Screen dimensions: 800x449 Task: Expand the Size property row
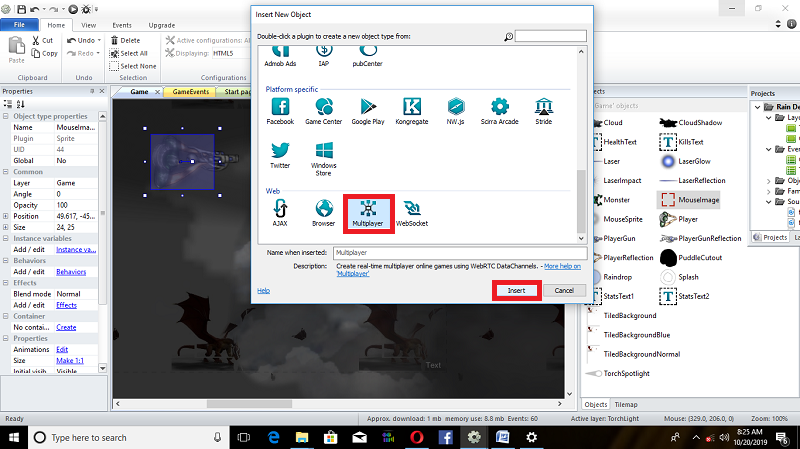pyautogui.click(x=6, y=228)
